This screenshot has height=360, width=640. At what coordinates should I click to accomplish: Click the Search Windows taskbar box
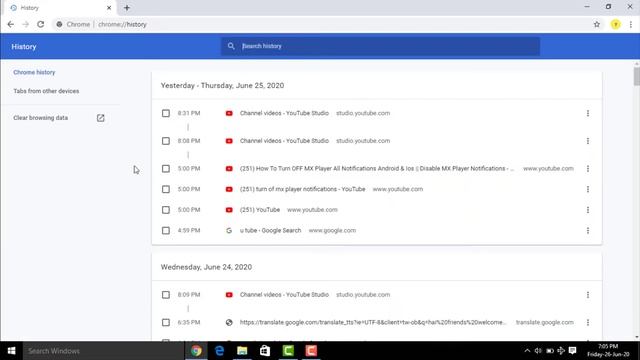[x=103, y=351]
